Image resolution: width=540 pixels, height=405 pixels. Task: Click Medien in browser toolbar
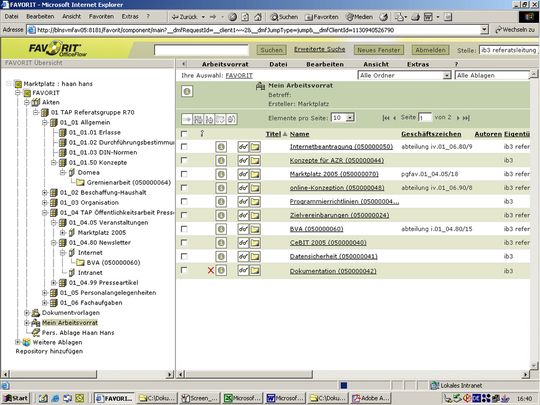click(360, 17)
